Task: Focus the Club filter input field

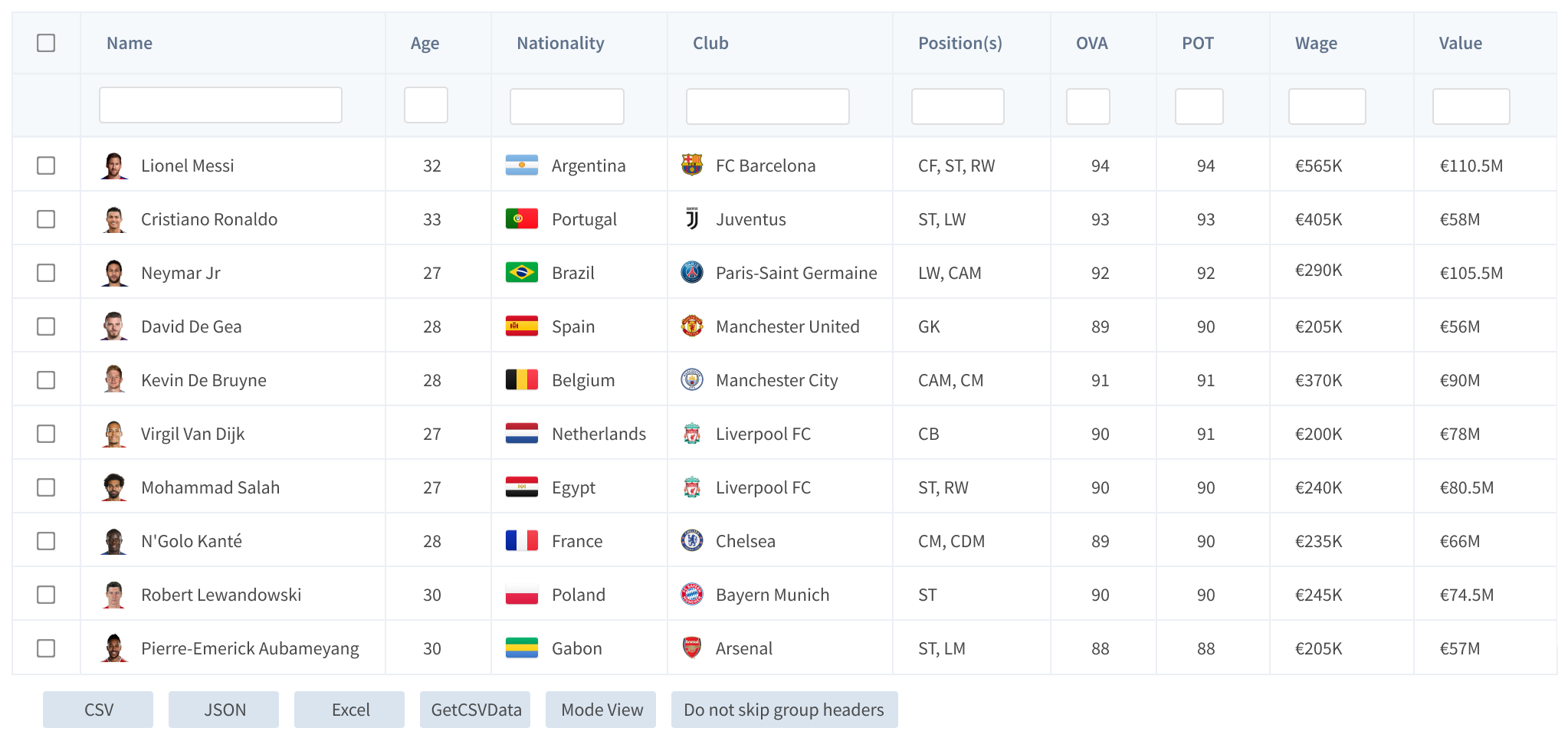Action: click(x=767, y=106)
